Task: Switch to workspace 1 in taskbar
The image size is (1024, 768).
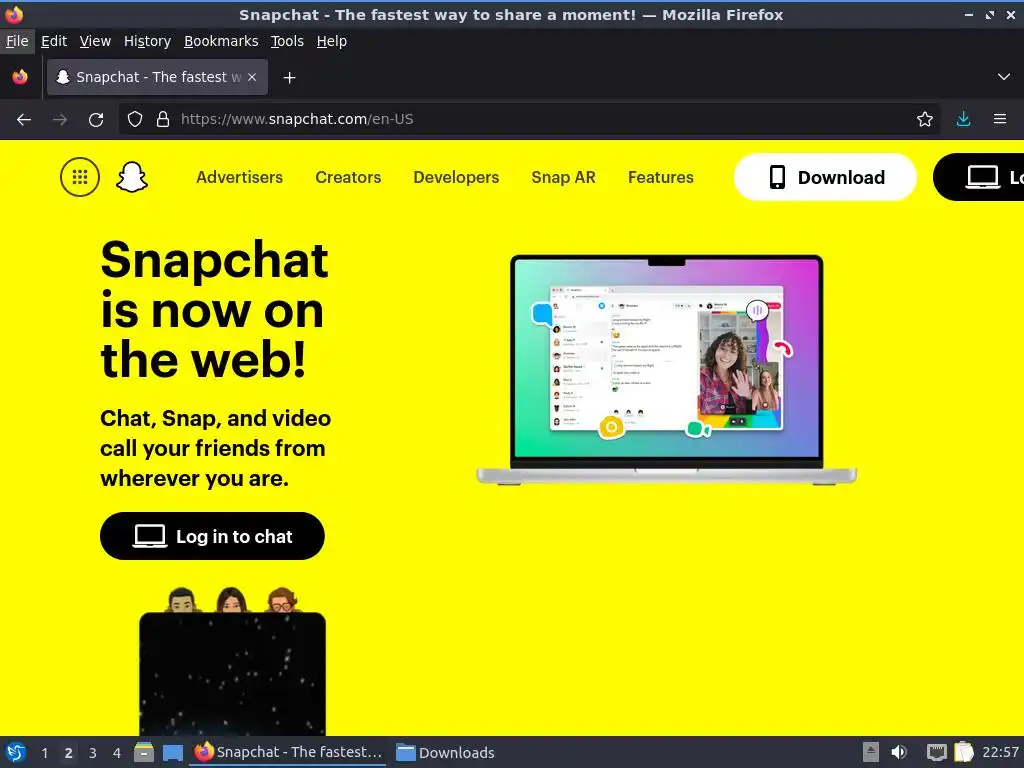Action: click(x=44, y=753)
